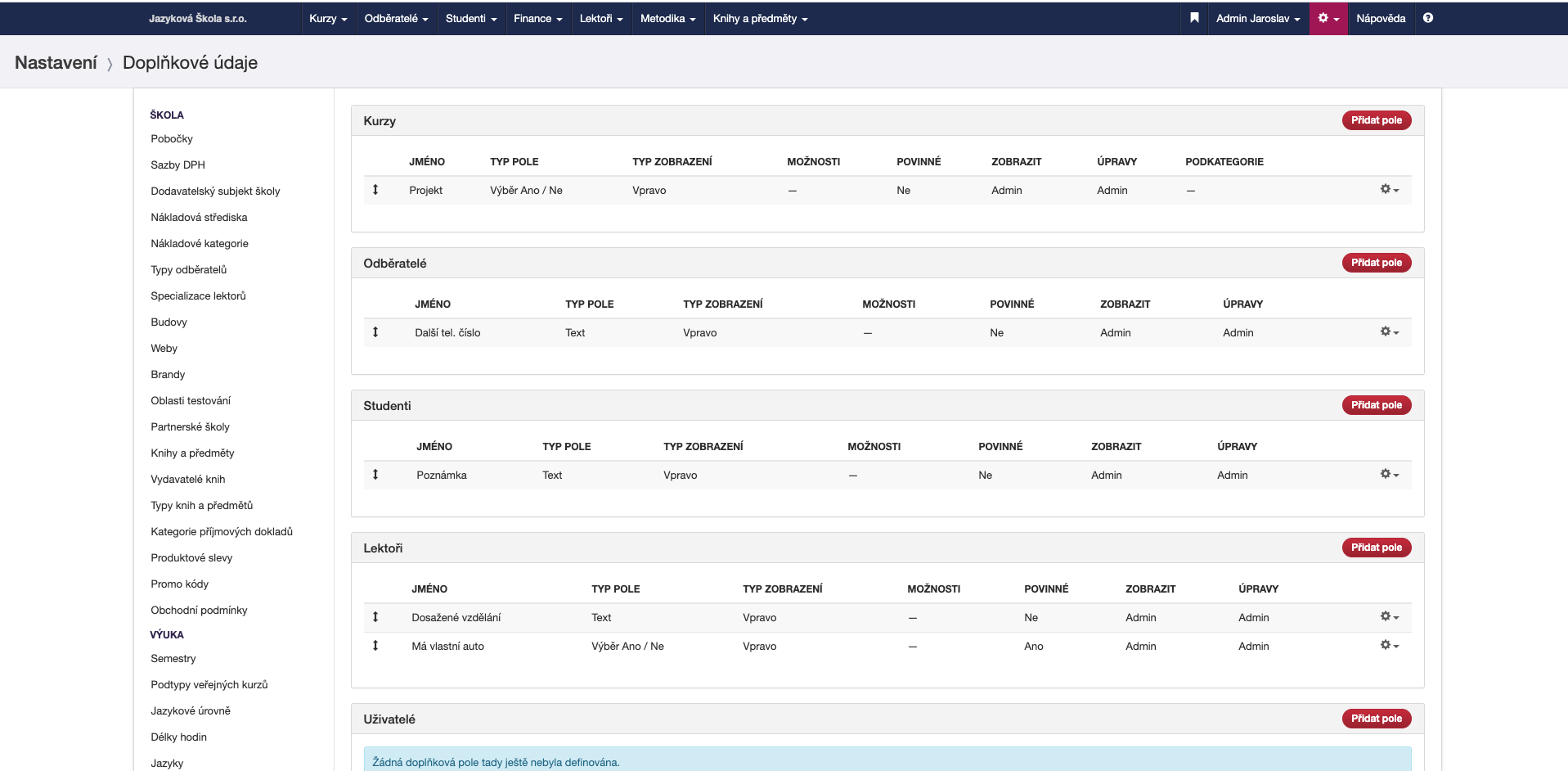Open Specializace lektorů settings
Screen dimensions: 1568x771
coord(198,296)
